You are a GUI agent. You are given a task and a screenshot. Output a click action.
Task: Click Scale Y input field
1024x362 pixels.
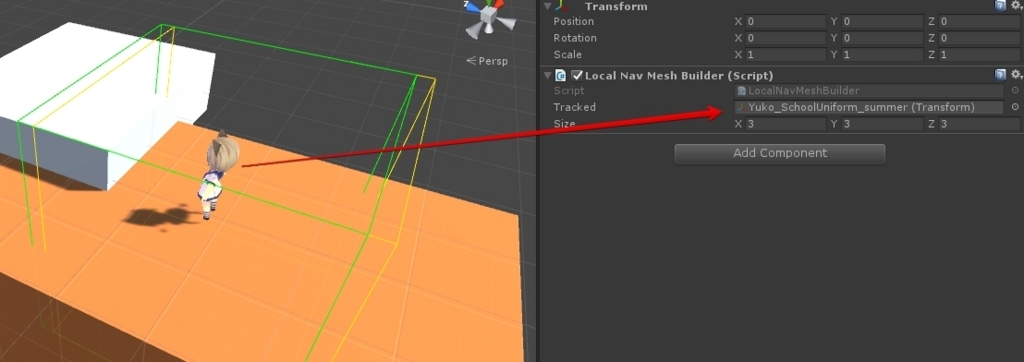tap(882, 55)
